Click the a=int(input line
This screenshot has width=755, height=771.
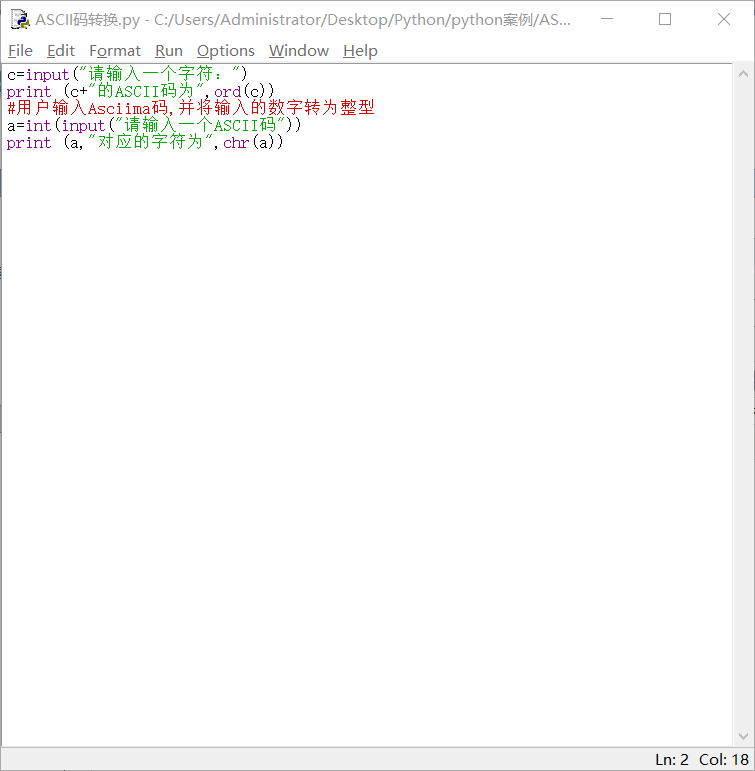153,125
